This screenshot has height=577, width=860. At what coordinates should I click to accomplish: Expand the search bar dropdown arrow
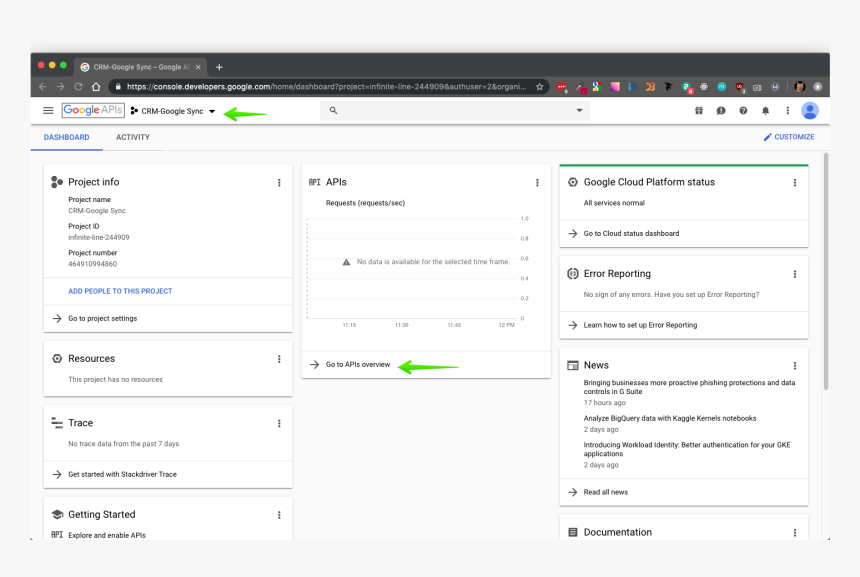pos(579,111)
